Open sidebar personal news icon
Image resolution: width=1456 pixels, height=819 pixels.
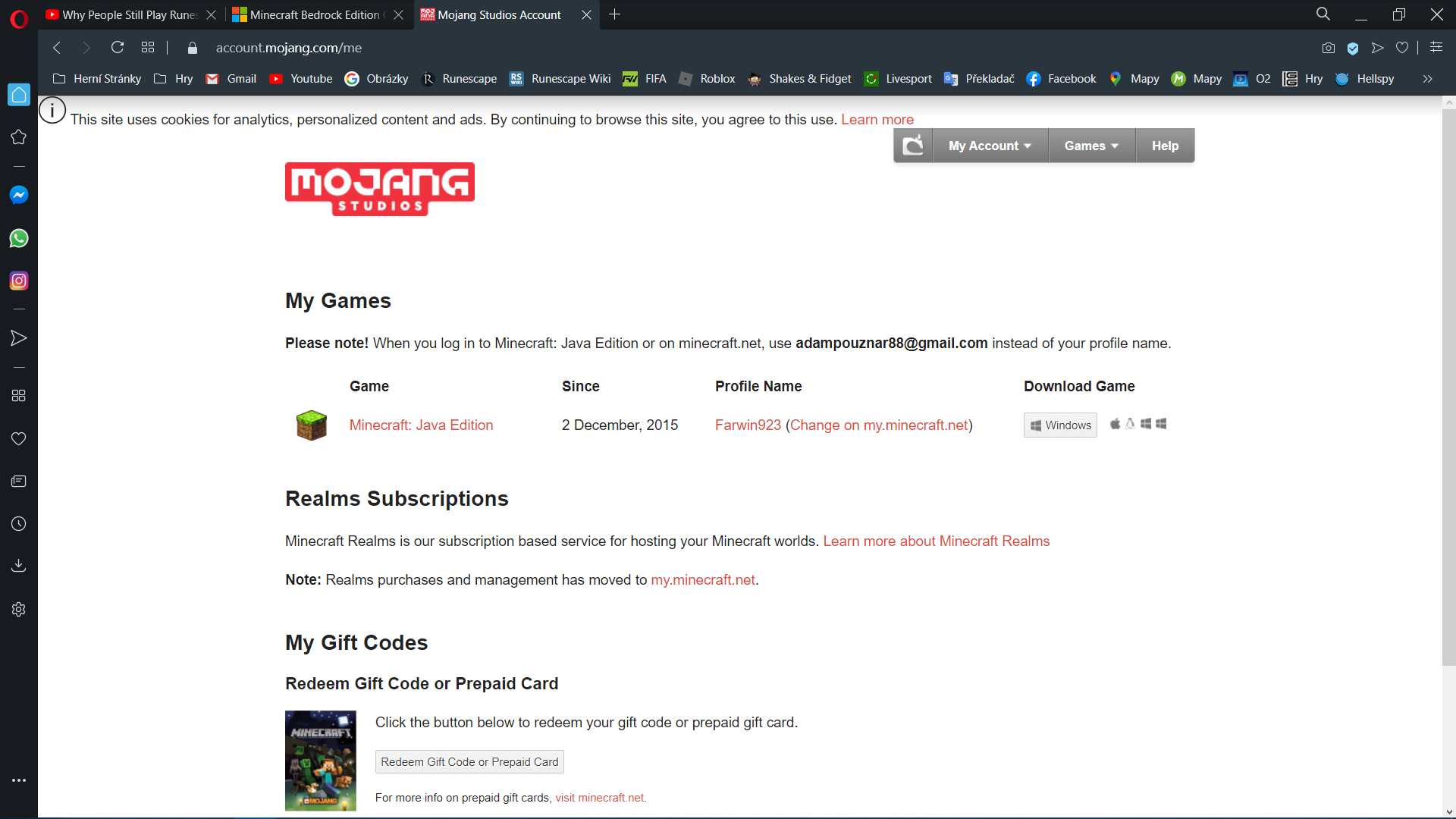coord(19,482)
